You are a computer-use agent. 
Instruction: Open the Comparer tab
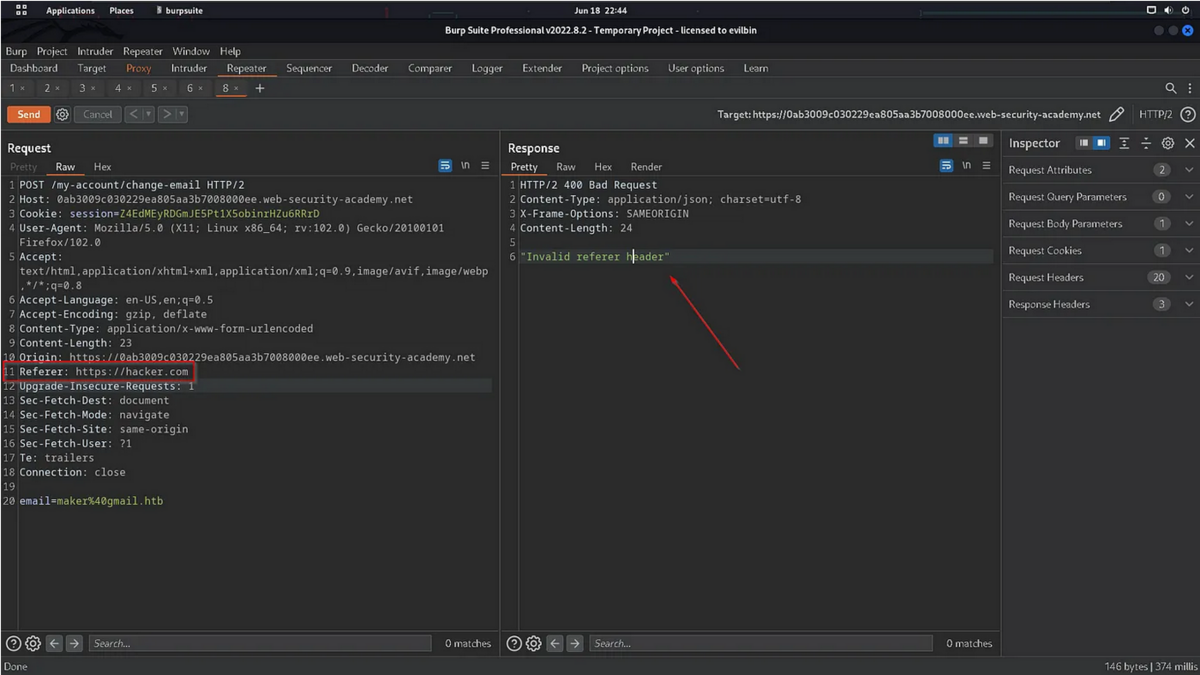430,68
